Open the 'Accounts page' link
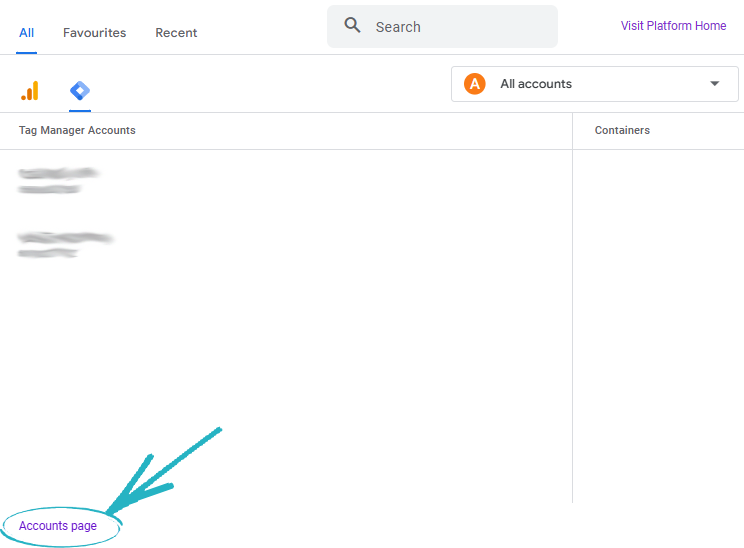 [x=58, y=526]
